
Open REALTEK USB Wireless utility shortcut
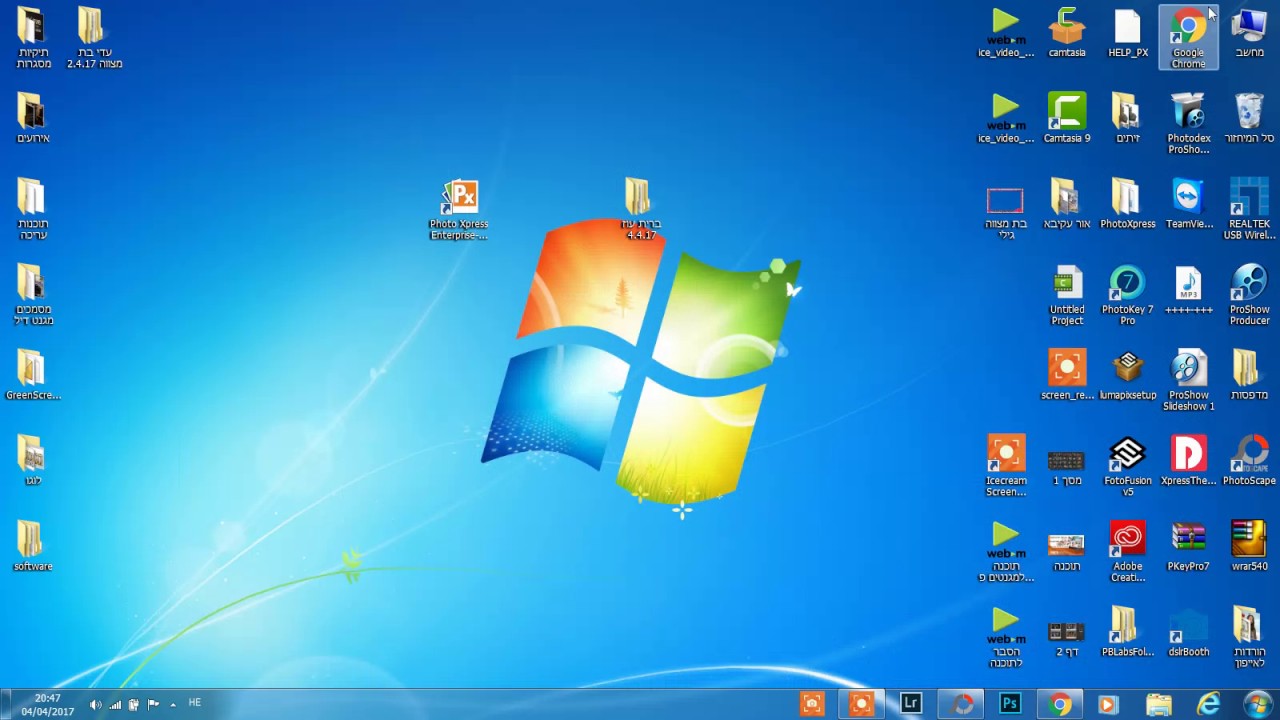click(1250, 209)
